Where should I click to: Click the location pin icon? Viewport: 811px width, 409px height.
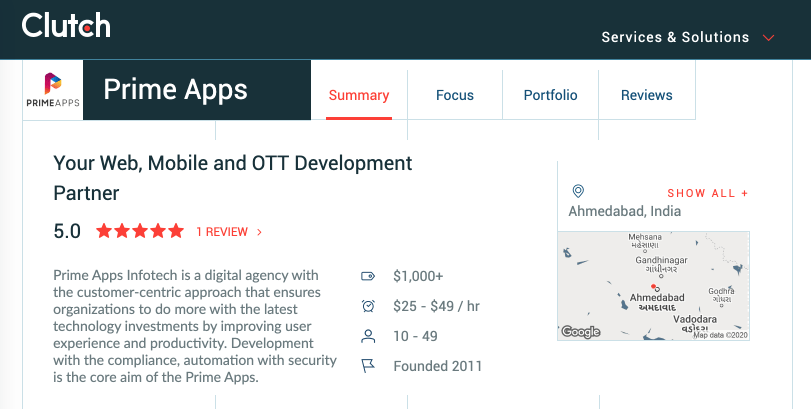(577, 192)
